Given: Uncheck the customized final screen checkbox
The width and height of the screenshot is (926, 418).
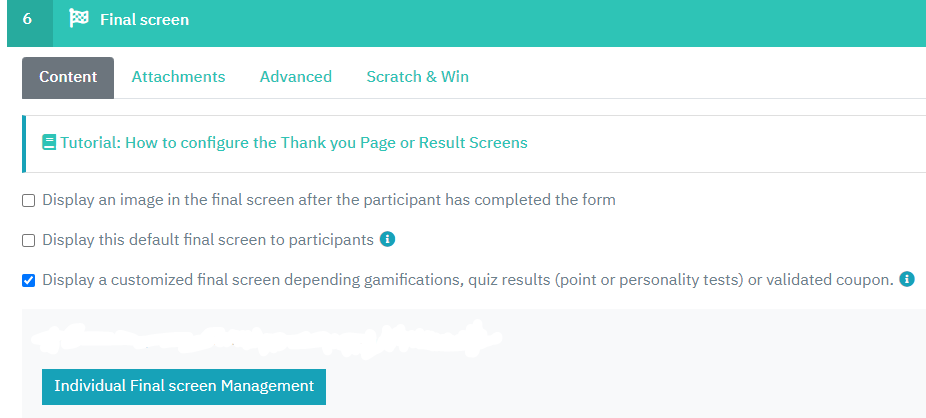Looking at the screenshot, I should click(x=28, y=280).
